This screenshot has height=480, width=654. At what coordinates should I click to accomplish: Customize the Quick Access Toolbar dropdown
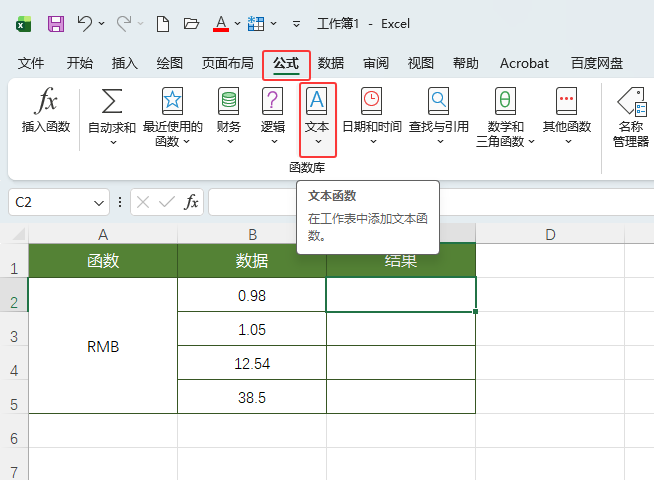296,24
